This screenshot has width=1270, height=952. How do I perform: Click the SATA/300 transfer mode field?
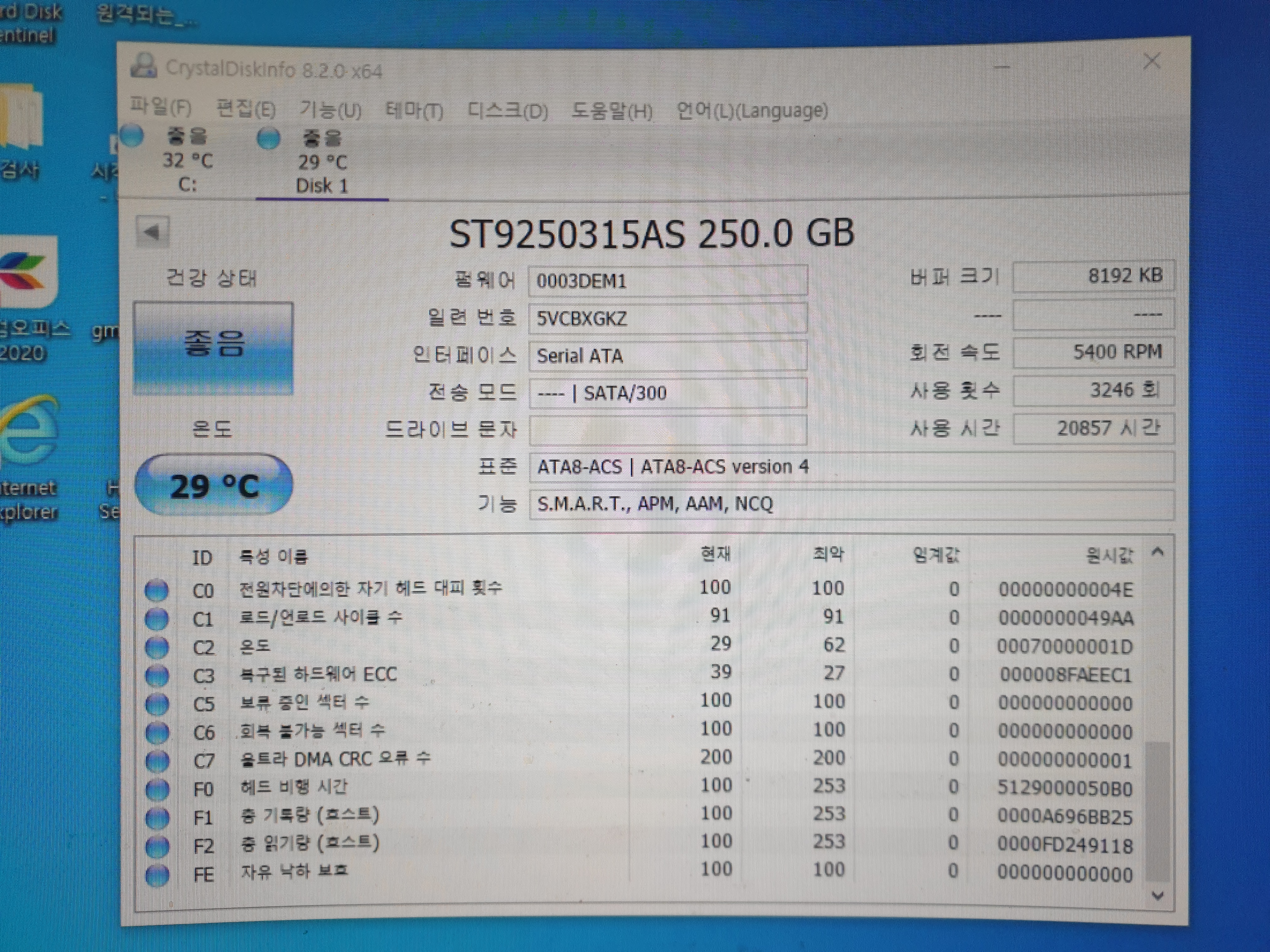668,393
